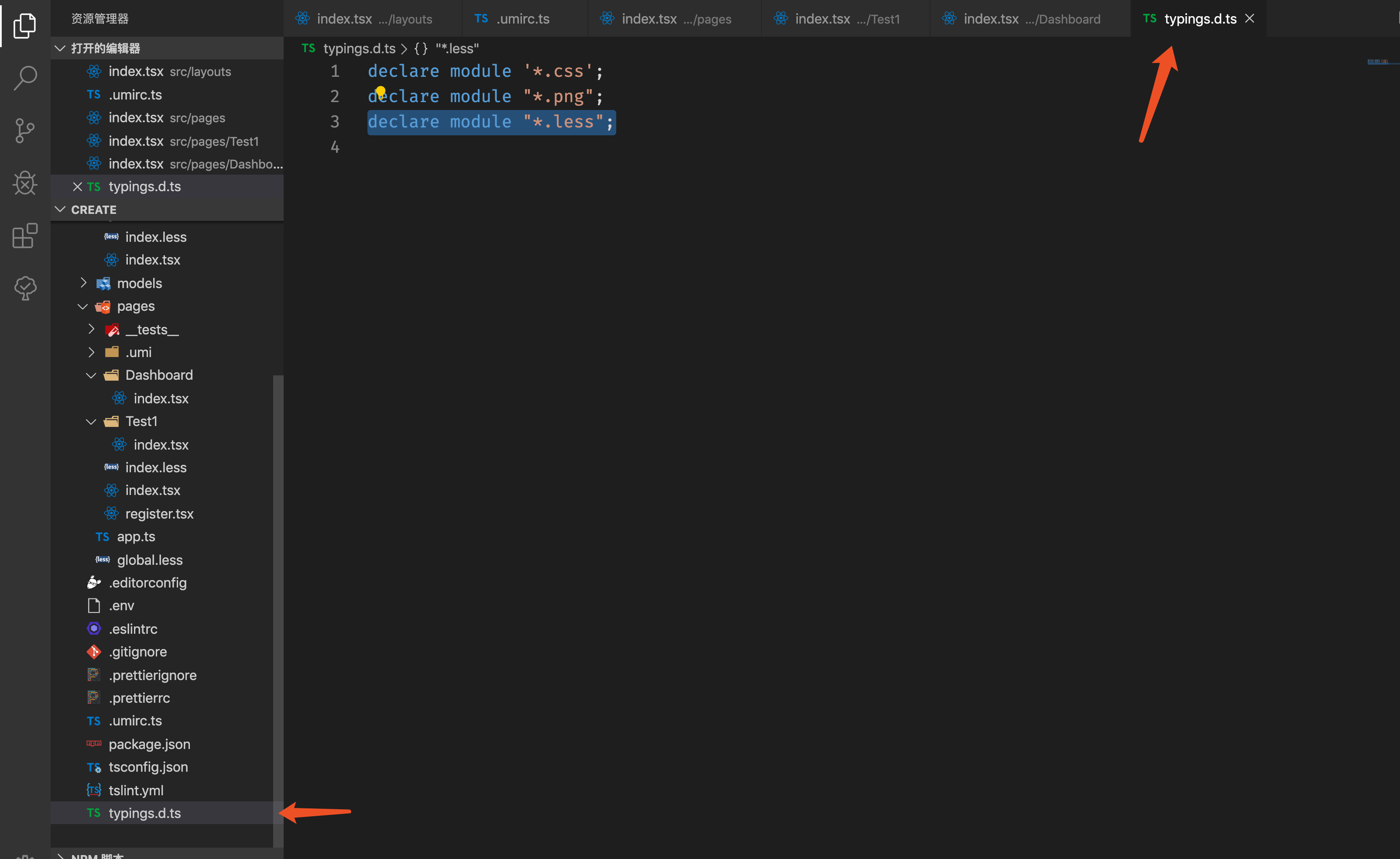Open the Explorer view in activity bar
The height and width of the screenshot is (859, 1400).
click(25, 25)
